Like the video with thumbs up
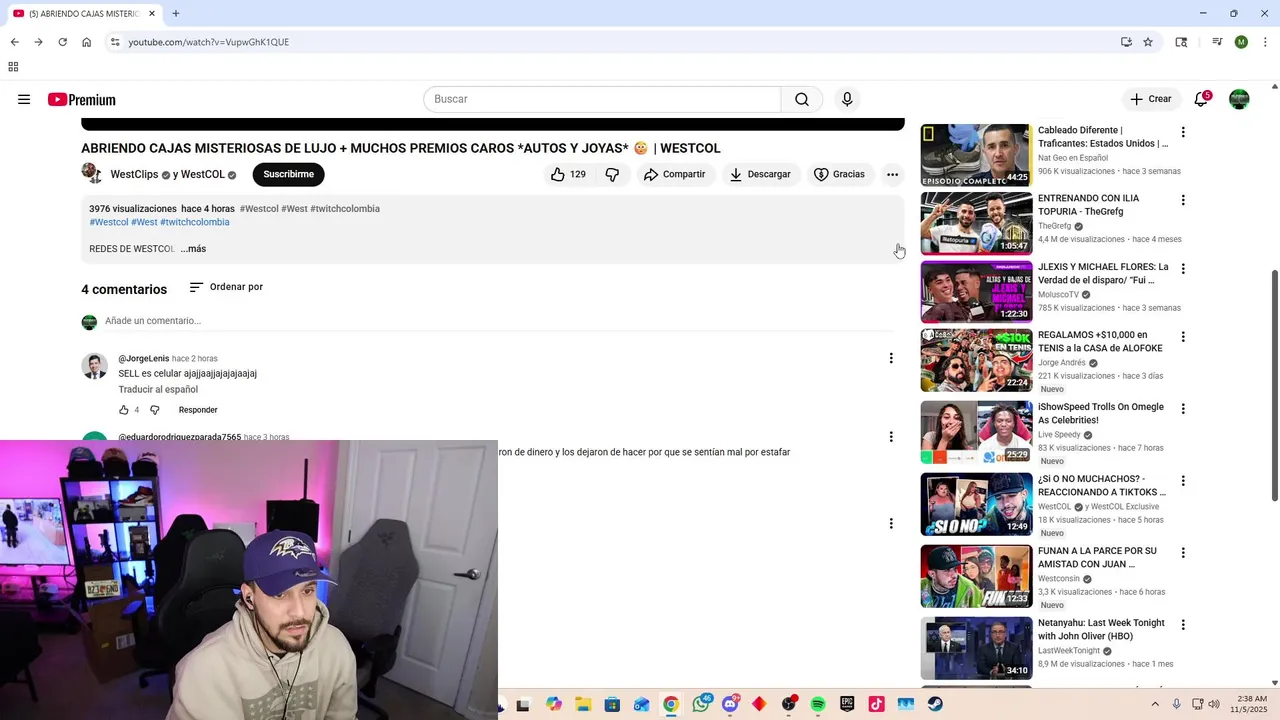 point(568,174)
